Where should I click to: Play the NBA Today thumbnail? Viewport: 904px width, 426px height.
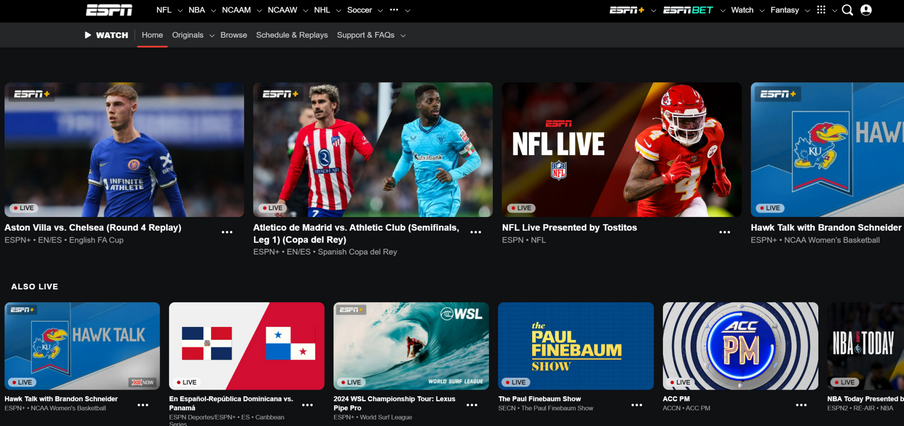pos(865,346)
